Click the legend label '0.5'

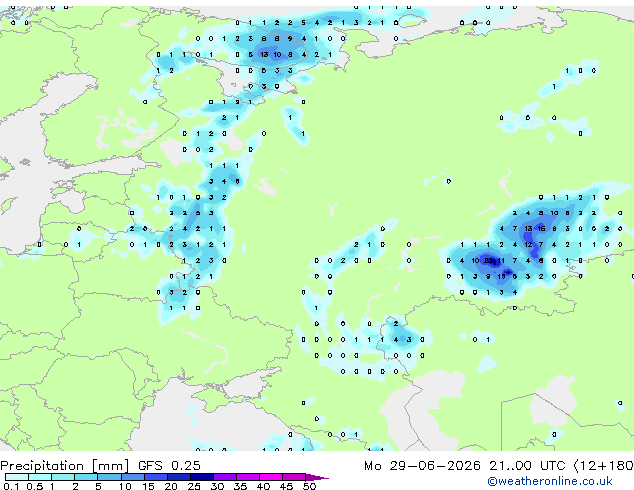[34, 486]
